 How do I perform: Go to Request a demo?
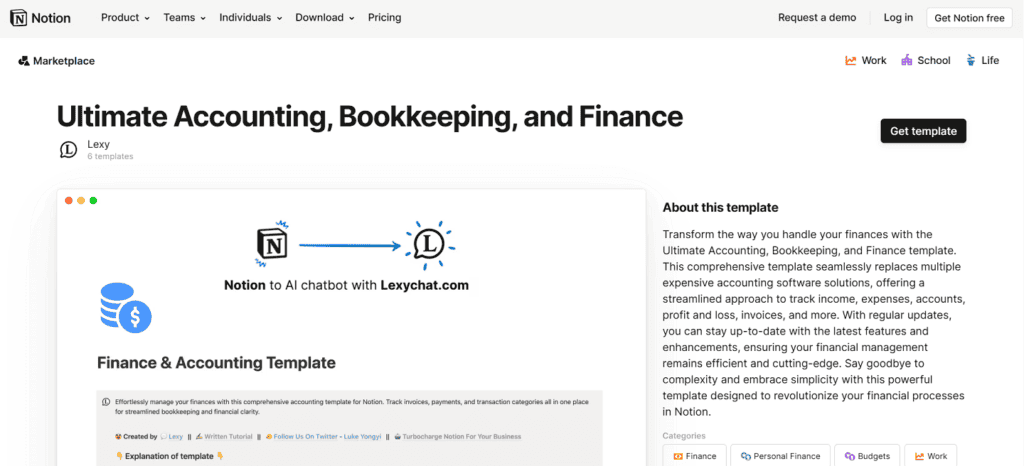pyautogui.click(x=817, y=18)
